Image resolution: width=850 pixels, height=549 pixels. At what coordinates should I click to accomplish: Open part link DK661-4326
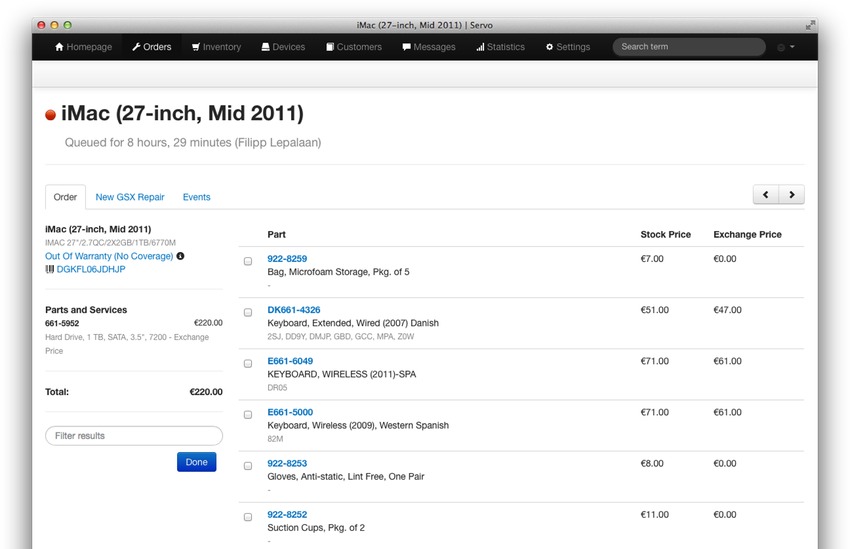click(x=294, y=309)
